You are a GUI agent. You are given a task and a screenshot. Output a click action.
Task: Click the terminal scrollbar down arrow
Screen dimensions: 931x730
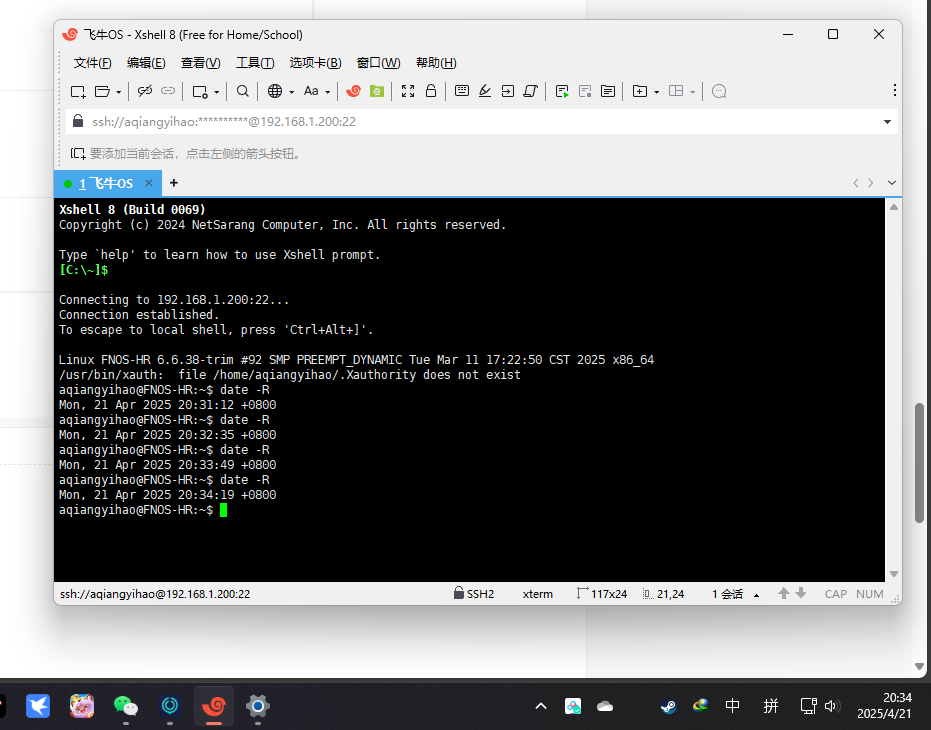pyautogui.click(x=894, y=574)
